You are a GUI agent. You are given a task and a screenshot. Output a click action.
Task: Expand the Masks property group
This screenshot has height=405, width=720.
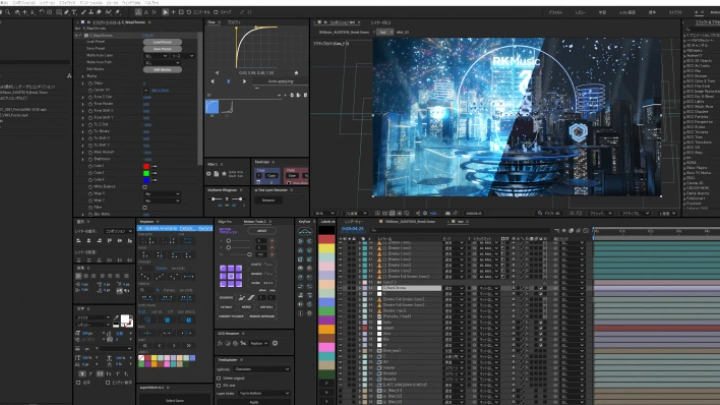[x=83, y=76]
